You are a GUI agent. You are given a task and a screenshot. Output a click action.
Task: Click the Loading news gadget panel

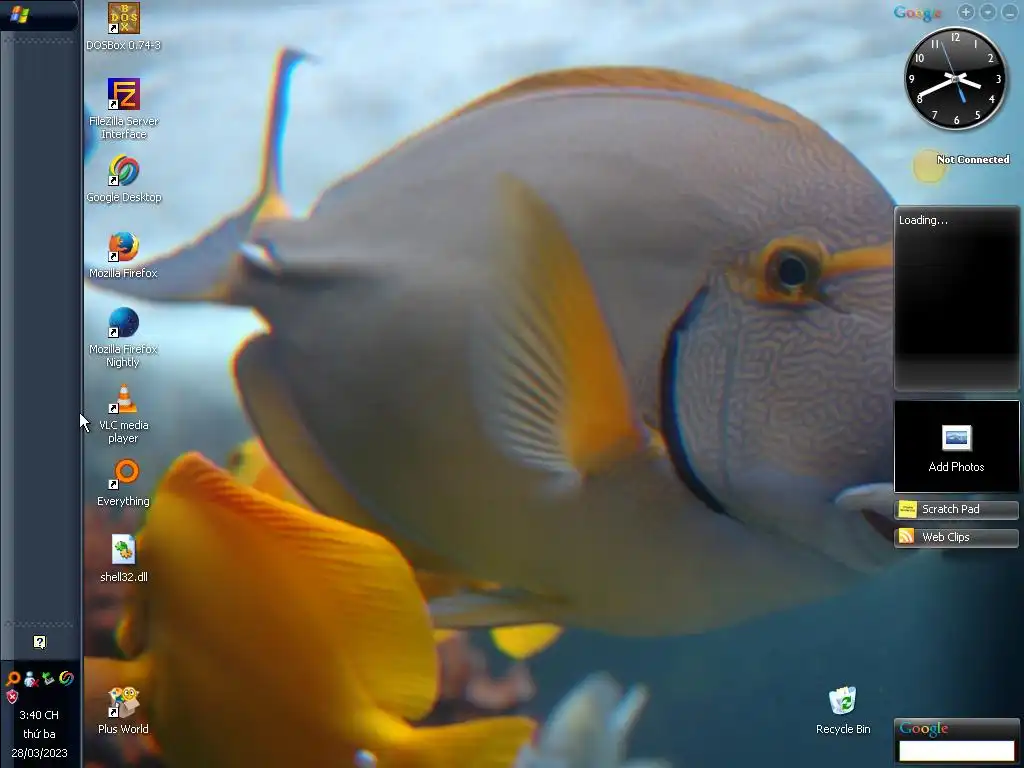tap(957, 298)
